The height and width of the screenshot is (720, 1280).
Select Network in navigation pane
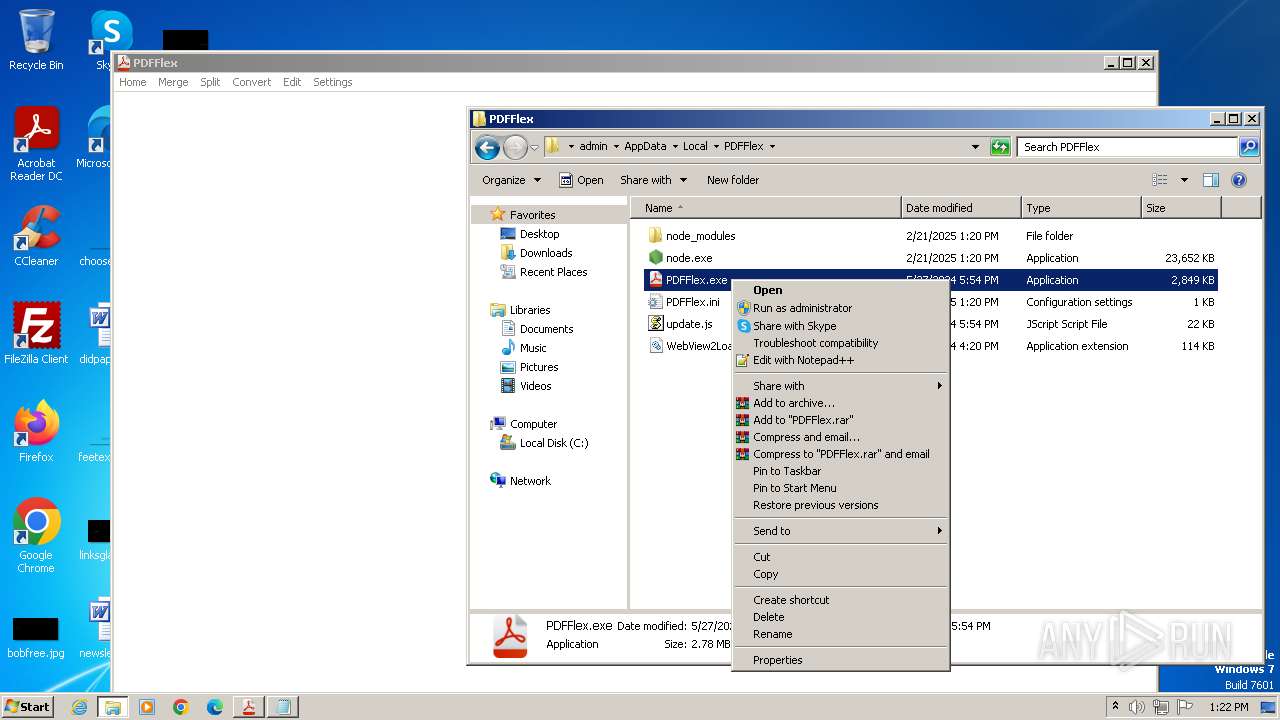[x=530, y=481]
